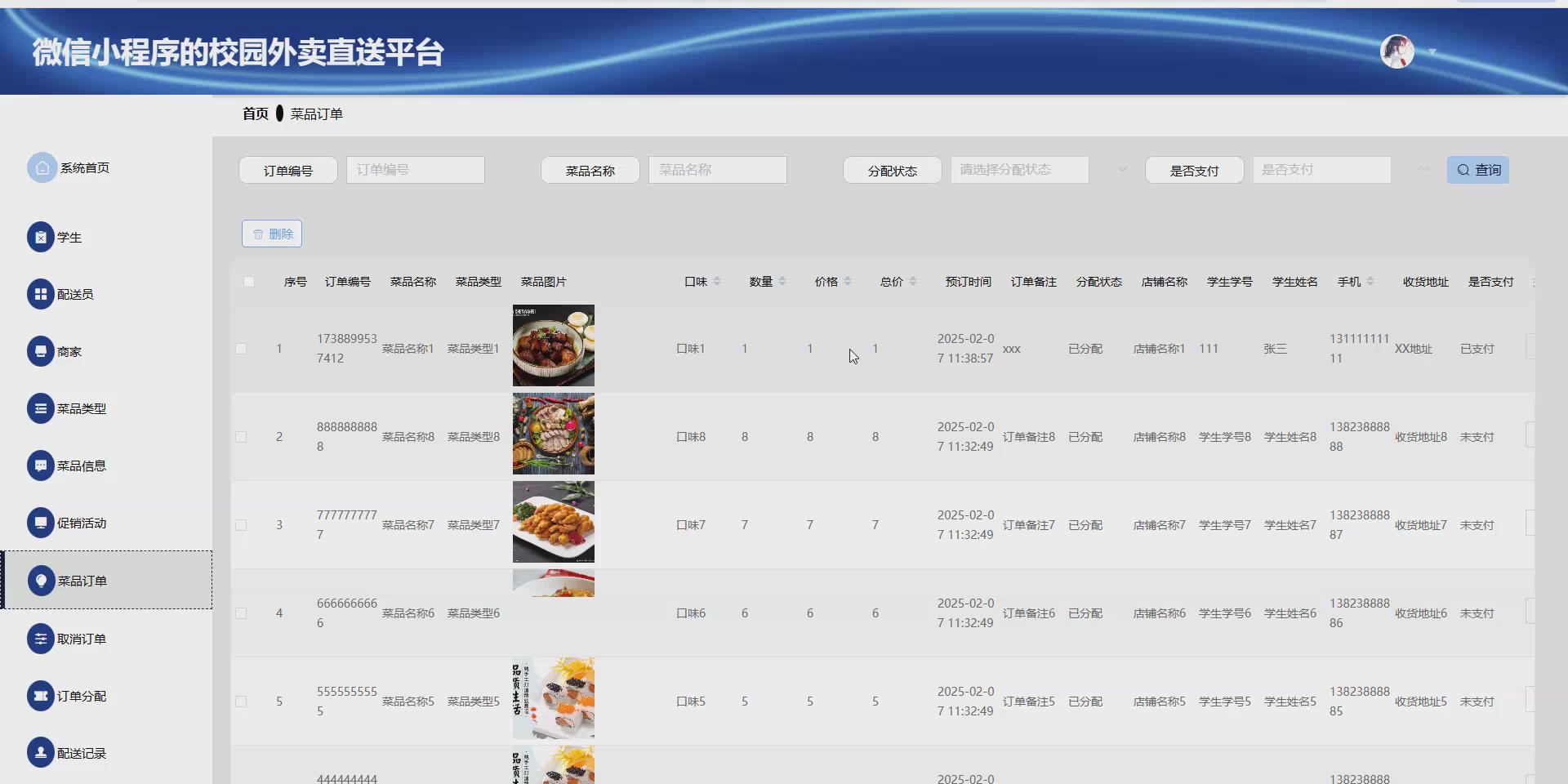Click the 菜品类型1 cell
The height and width of the screenshot is (784, 1568).
(474, 349)
